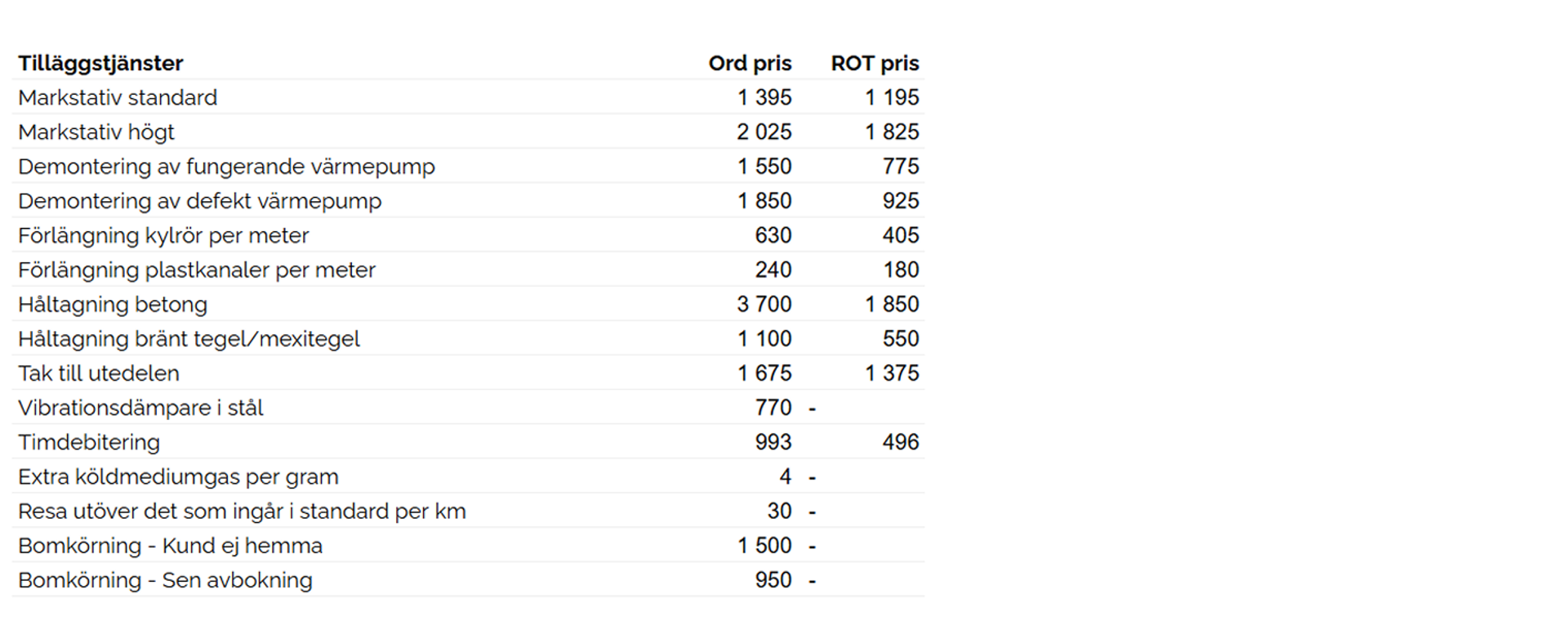
Task: Click the Håltagning betong row label
Action: coord(113,305)
